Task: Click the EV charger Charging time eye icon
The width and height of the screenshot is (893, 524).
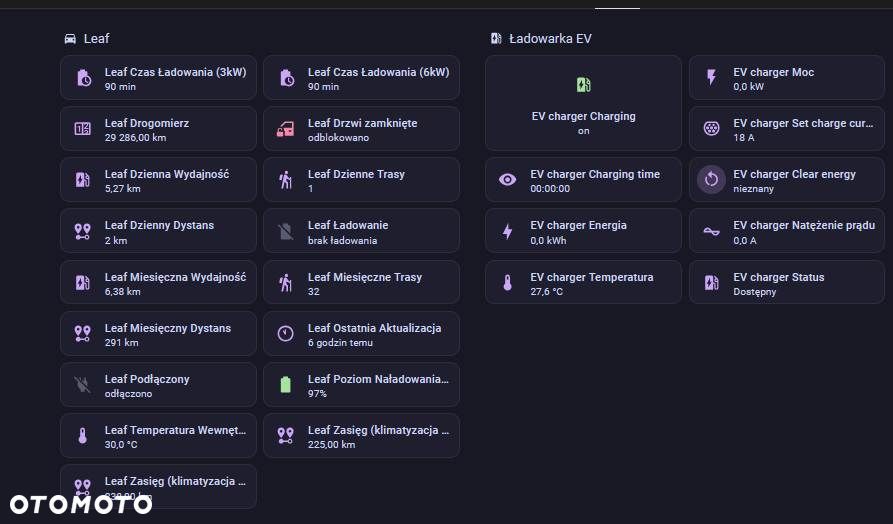Action: click(x=507, y=180)
